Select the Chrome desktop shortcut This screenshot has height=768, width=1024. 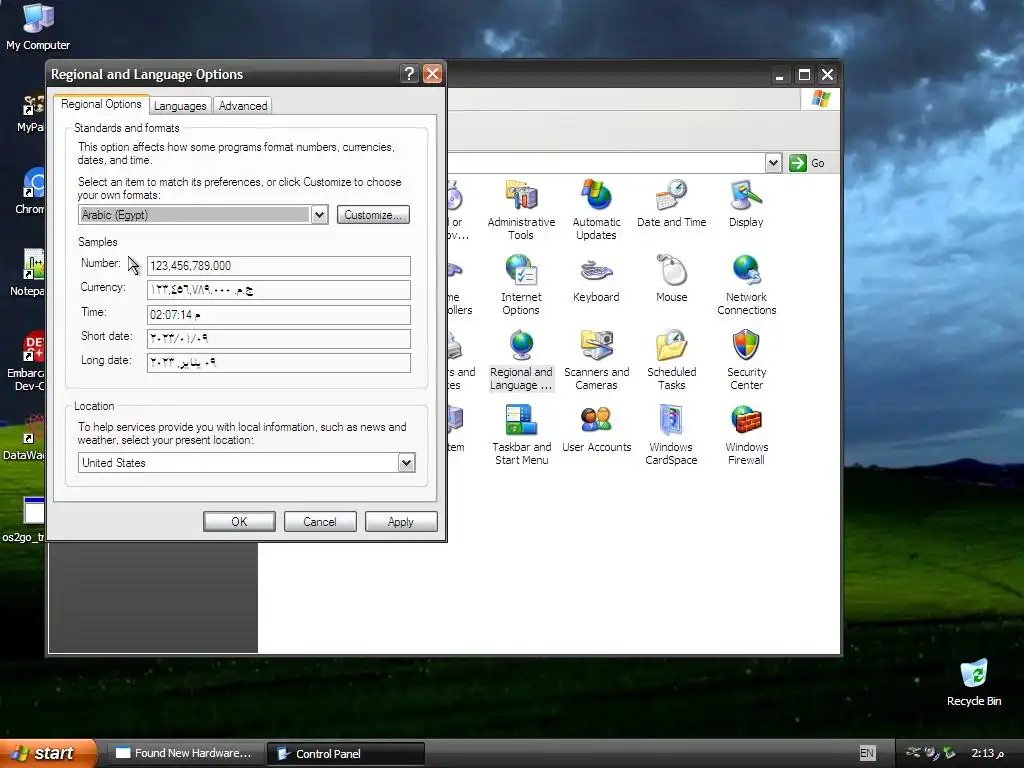[30, 191]
